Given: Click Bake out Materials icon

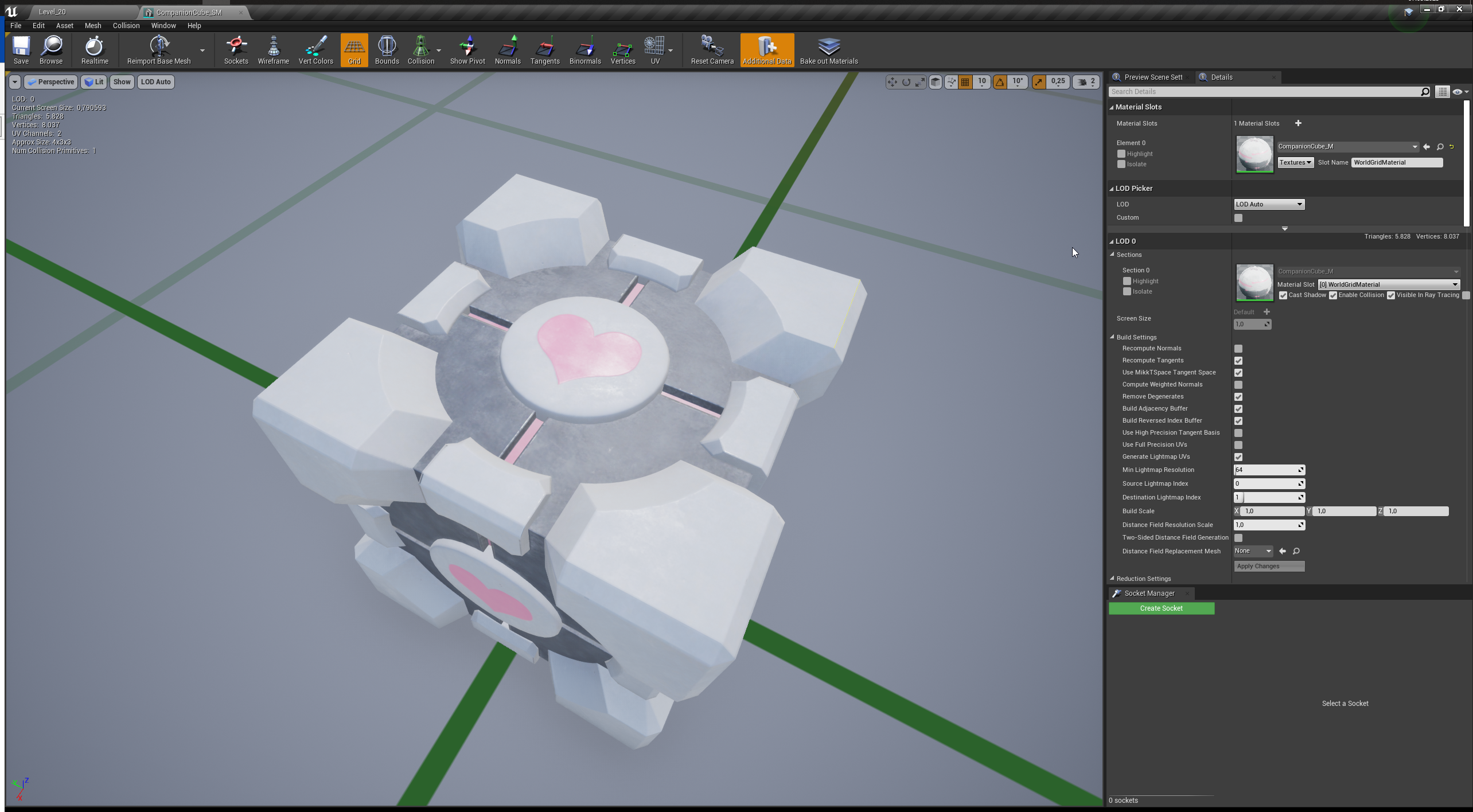Looking at the screenshot, I should [829, 50].
